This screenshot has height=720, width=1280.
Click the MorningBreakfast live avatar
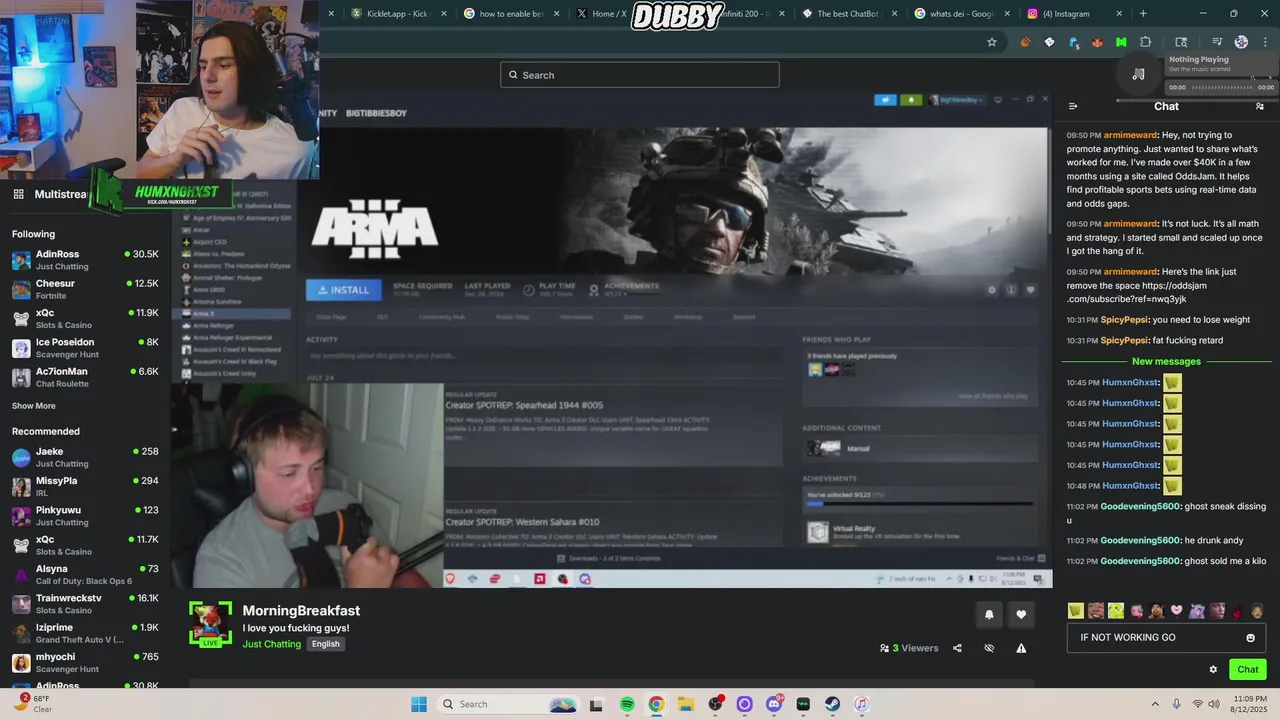click(x=210, y=624)
